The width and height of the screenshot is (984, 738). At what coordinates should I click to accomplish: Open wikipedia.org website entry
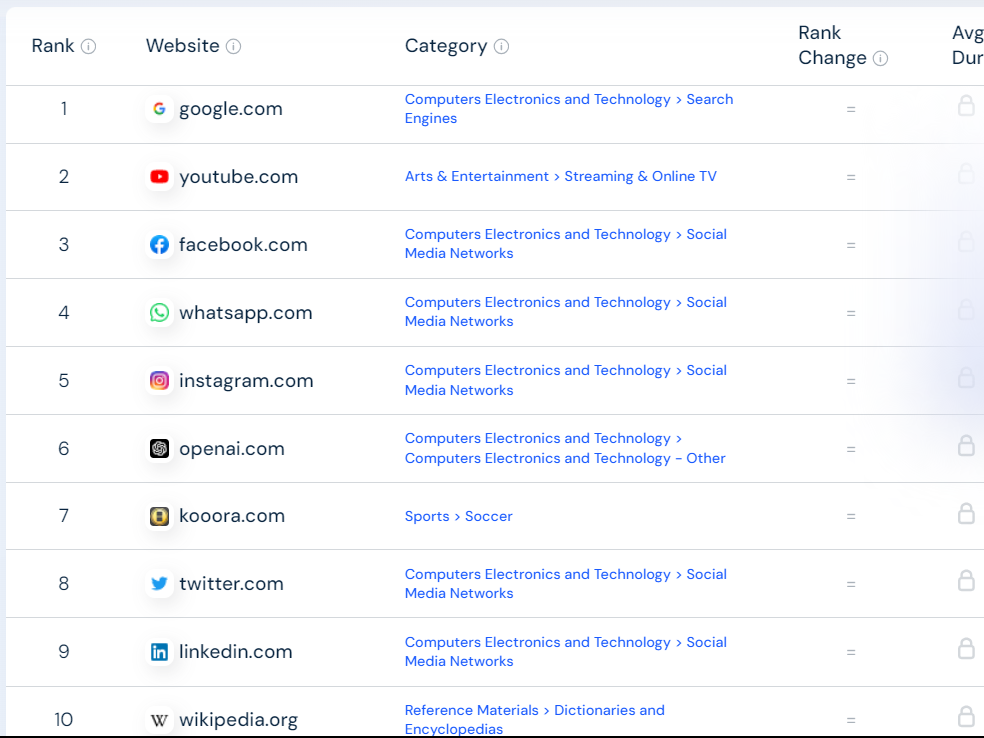[238, 720]
